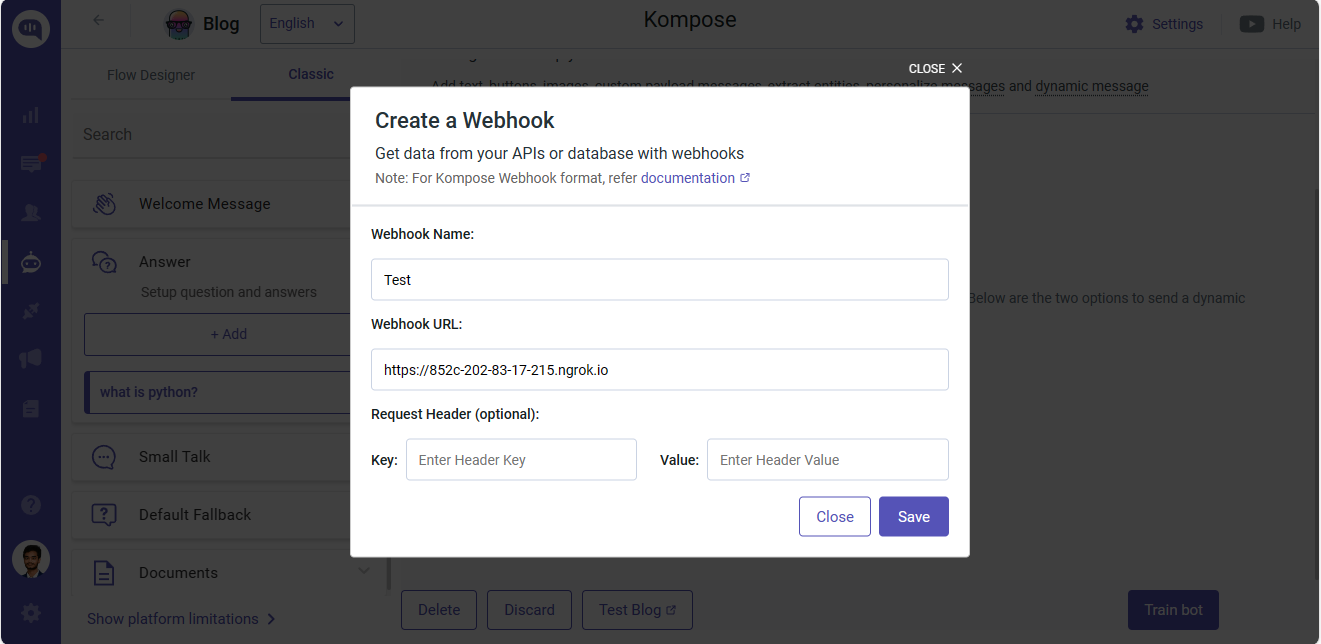Open conversations icon in the sidebar
This screenshot has height=644, width=1321.
point(31,164)
